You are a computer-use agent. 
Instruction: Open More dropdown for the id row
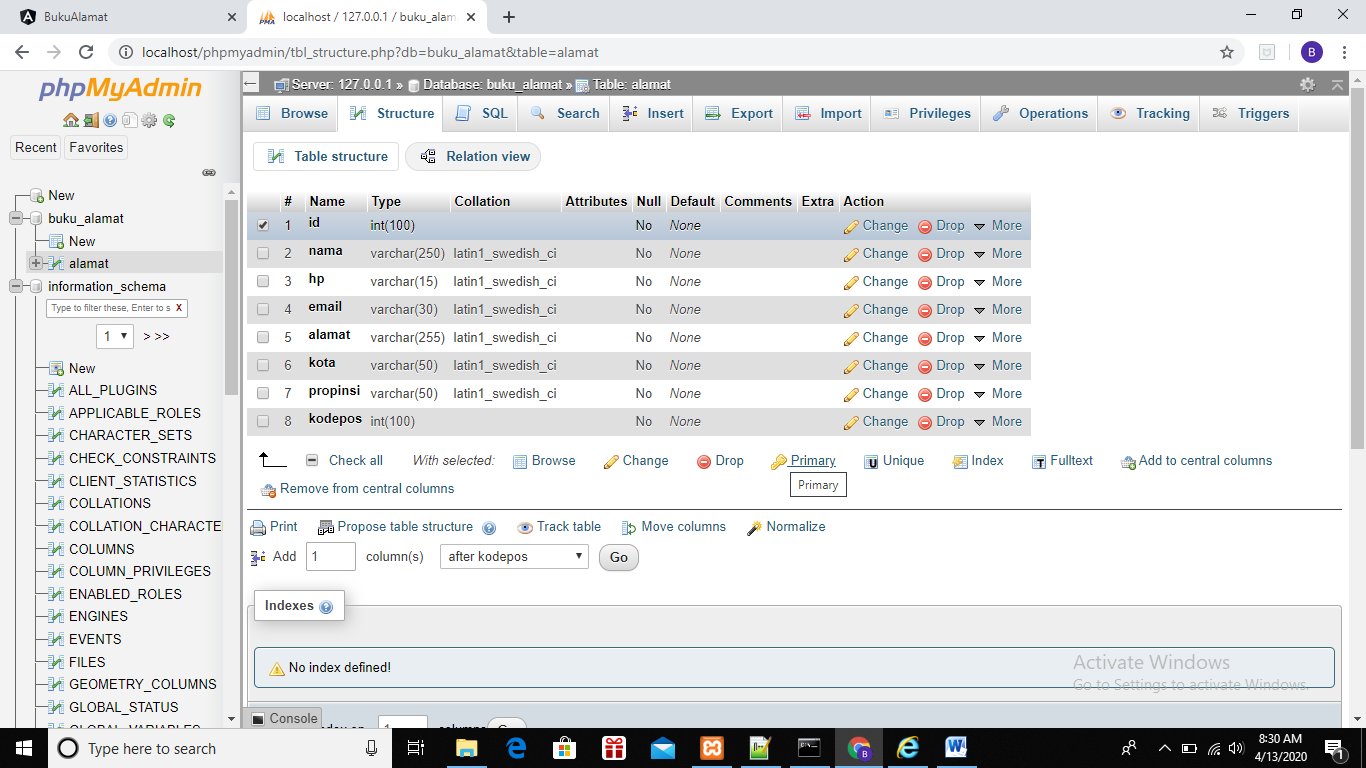pos(997,226)
